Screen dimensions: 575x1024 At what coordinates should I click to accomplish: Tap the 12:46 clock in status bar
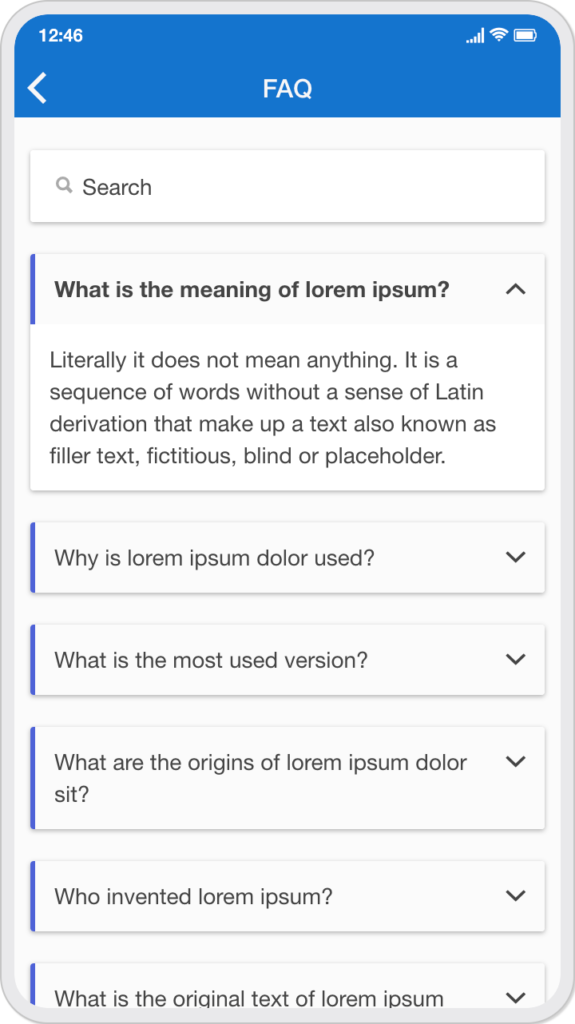[61, 35]
